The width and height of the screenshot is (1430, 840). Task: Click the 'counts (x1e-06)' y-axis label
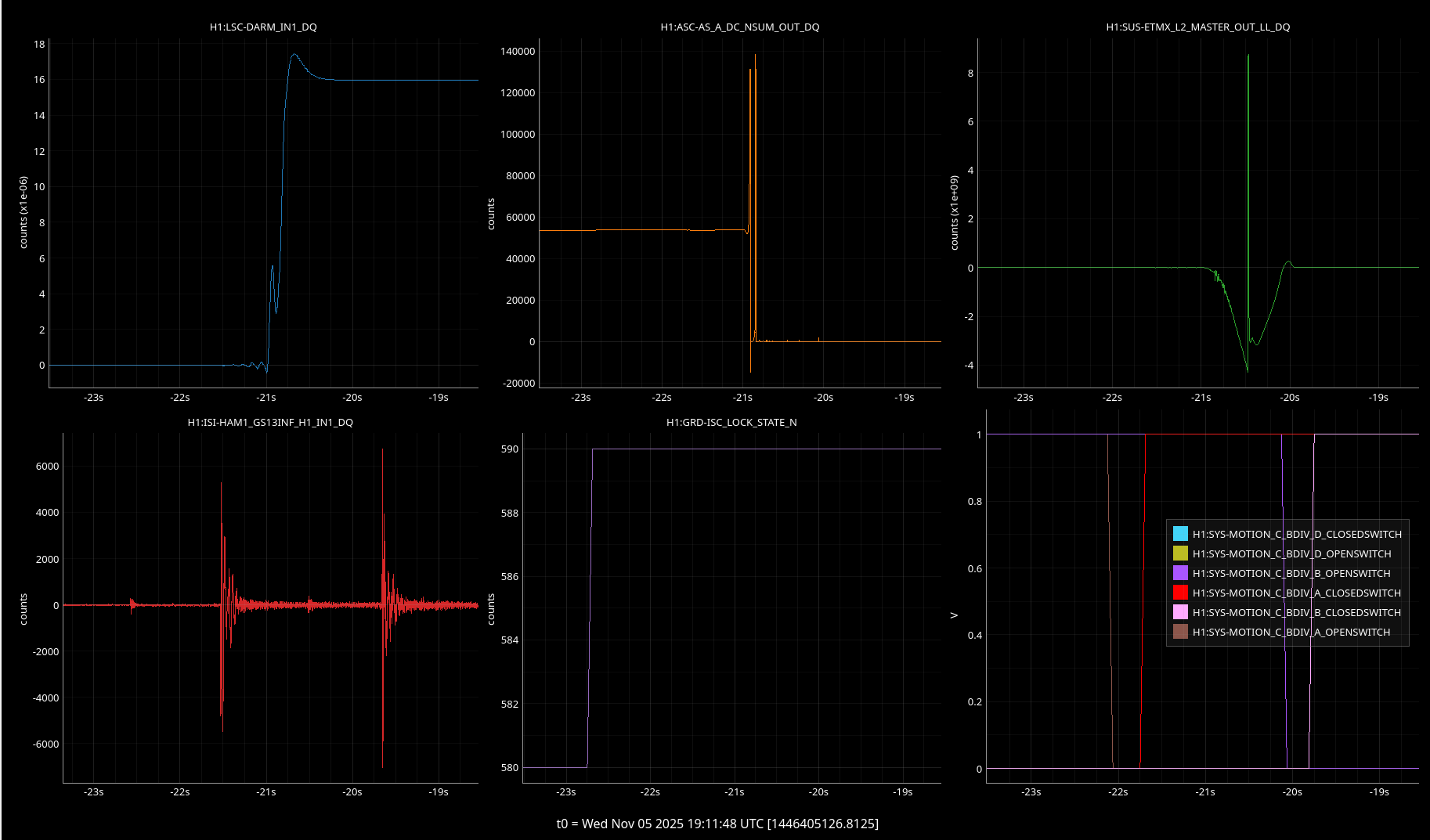point(23,212)
